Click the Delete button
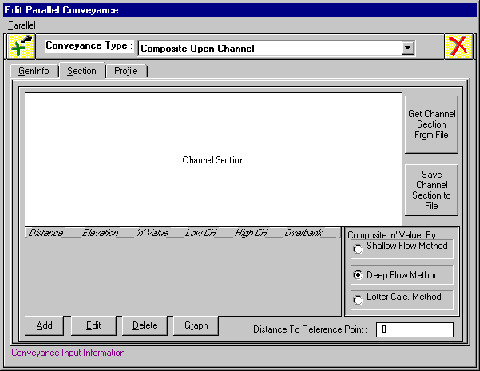The image size is (480, 371). tap(145, 325)
